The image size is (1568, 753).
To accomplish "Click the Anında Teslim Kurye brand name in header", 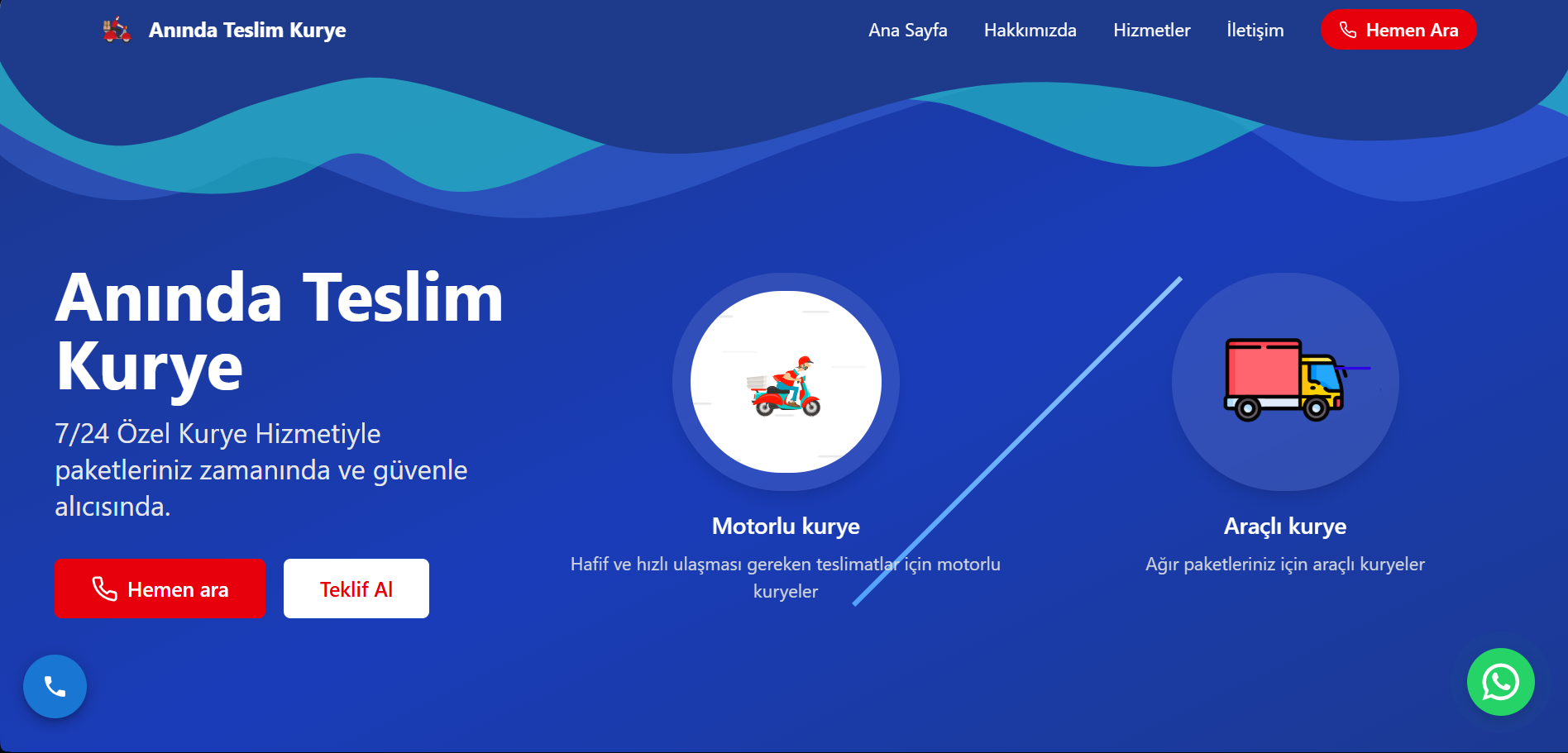I will tap(247, 31).
